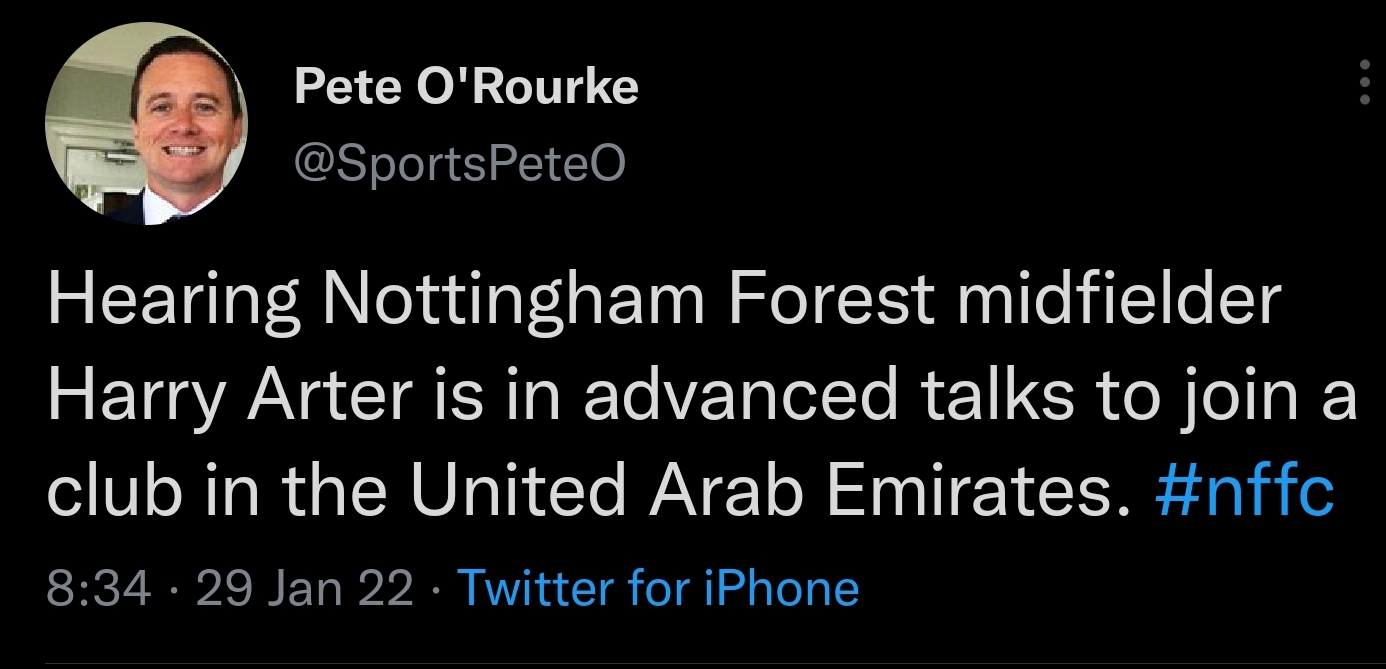The height and width of the screenshot is (669, 1386).
Task: Click the name Harry Arter in tweet
Action: (x=229, y=396)
